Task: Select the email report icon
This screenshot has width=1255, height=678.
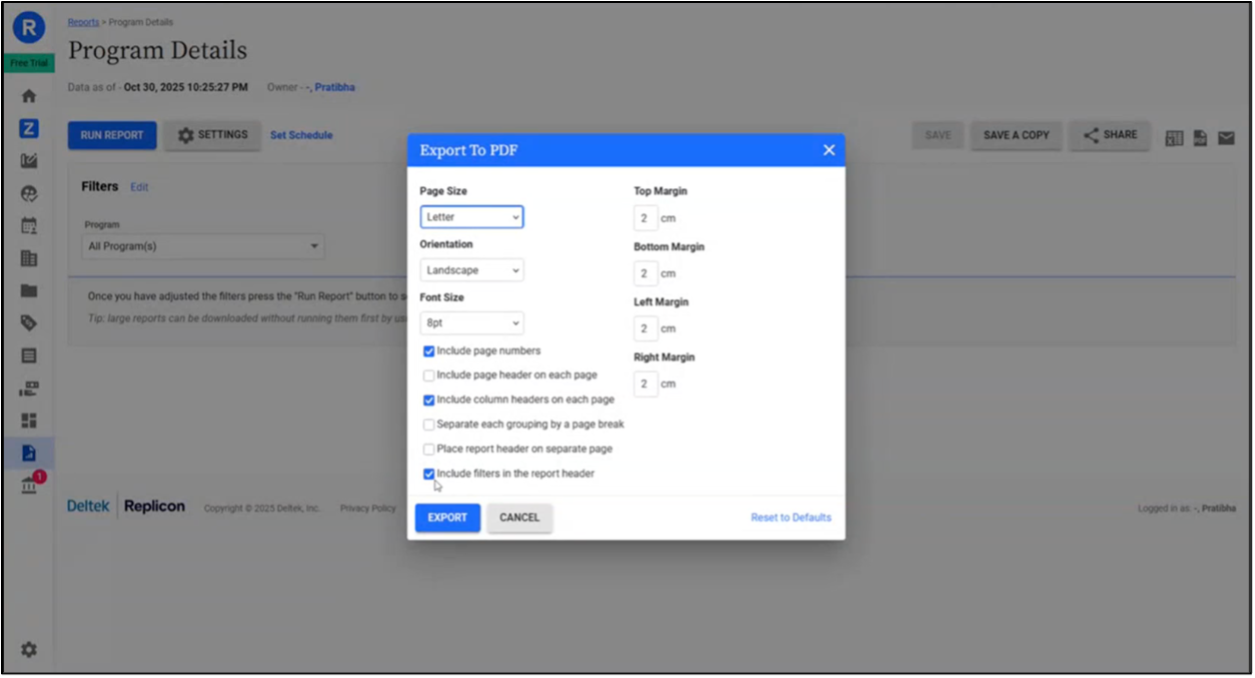Action: (1227, 137)
